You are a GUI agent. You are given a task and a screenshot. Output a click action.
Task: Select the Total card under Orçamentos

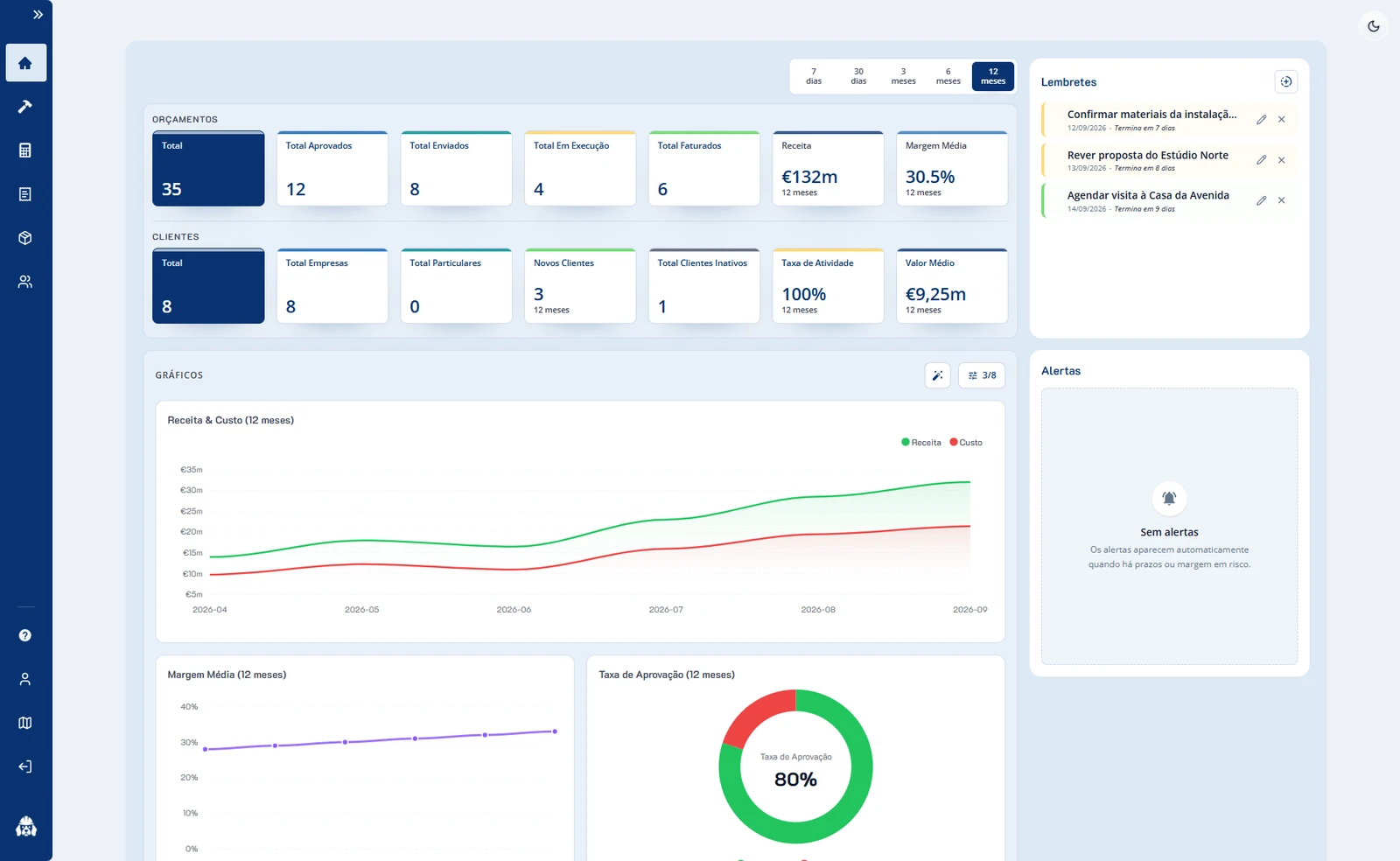[208, 169]
